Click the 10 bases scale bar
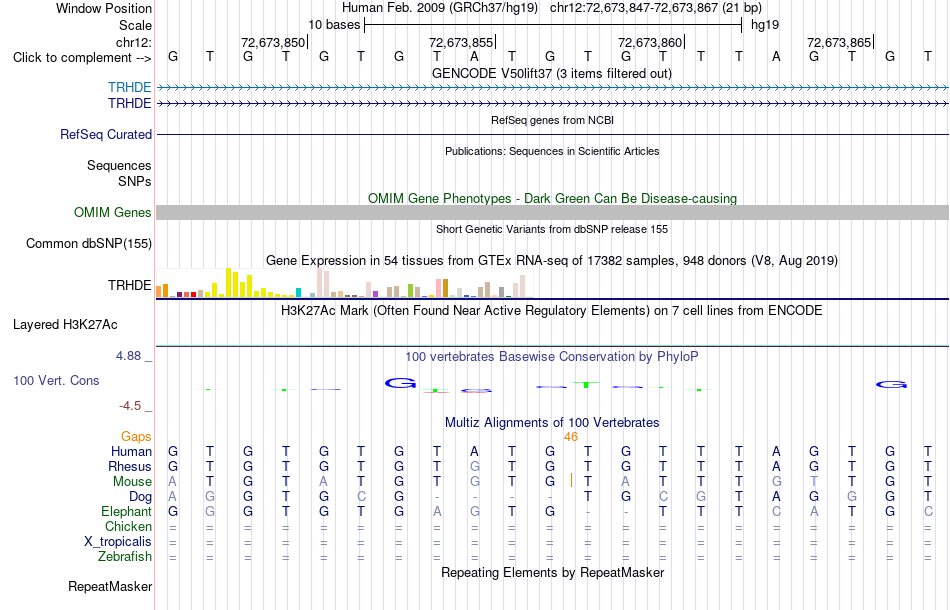Viewport: 950px width, 610px height. [553, 25]
